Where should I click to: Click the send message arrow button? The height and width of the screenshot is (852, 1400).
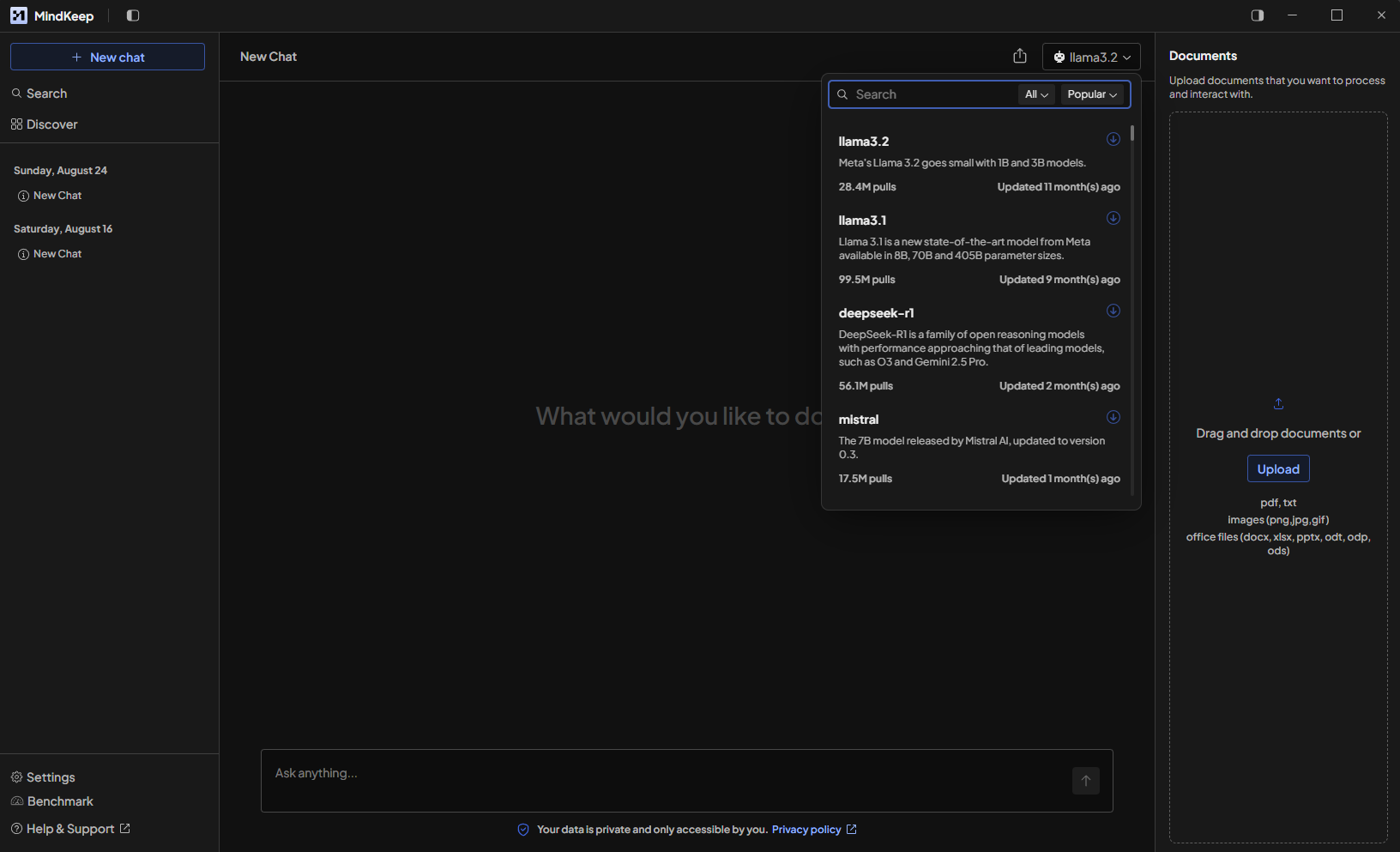pos(1086,781)
